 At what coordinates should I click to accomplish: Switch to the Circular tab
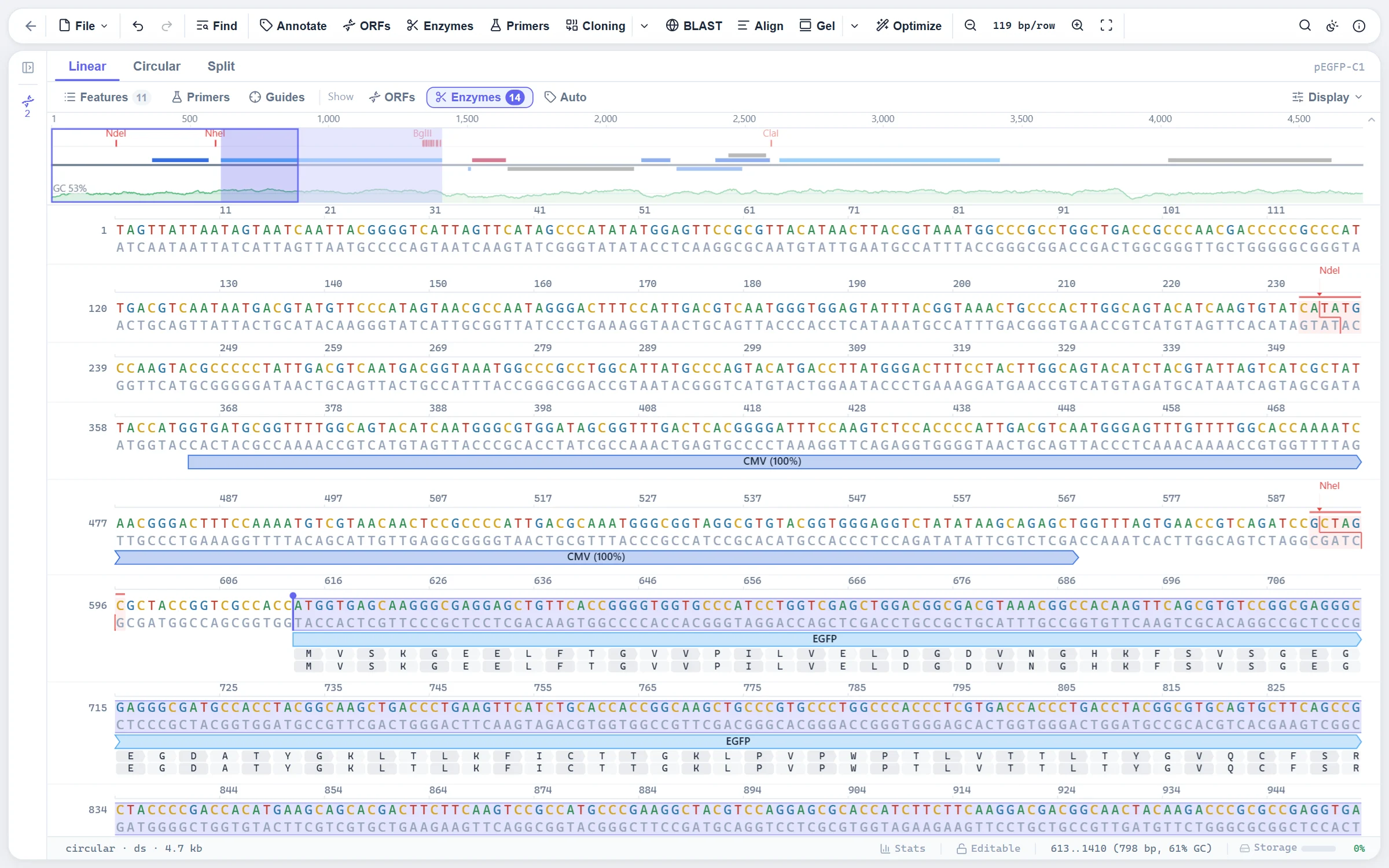tap(157, 67)
